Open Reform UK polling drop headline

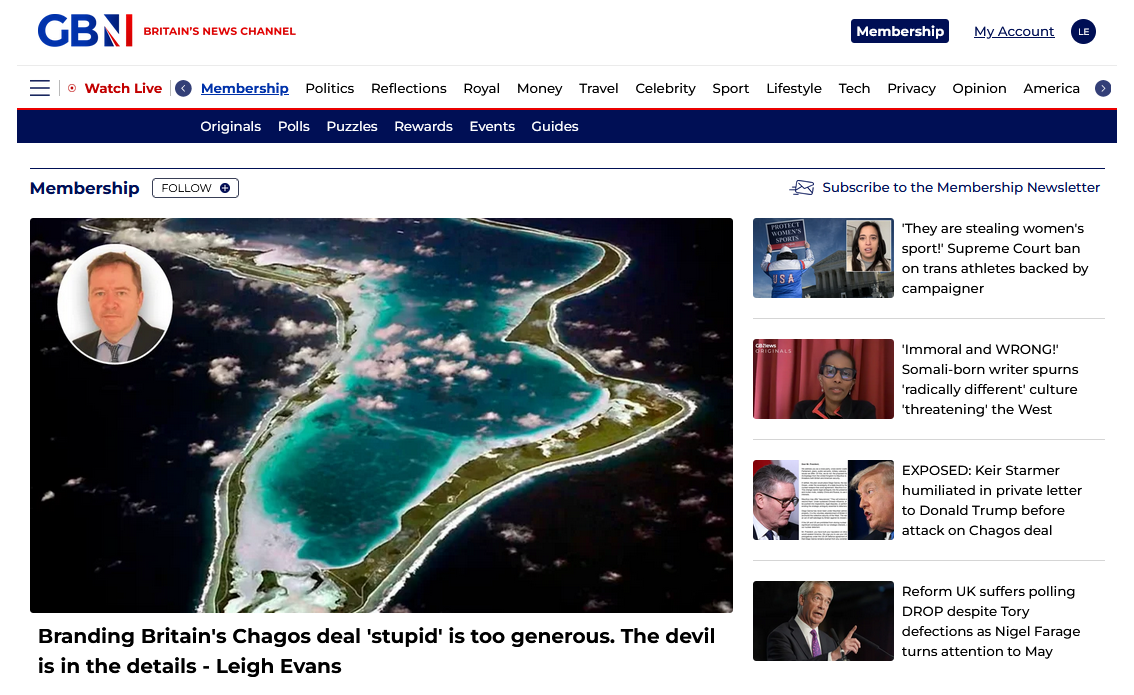click(x=990, y=621)
